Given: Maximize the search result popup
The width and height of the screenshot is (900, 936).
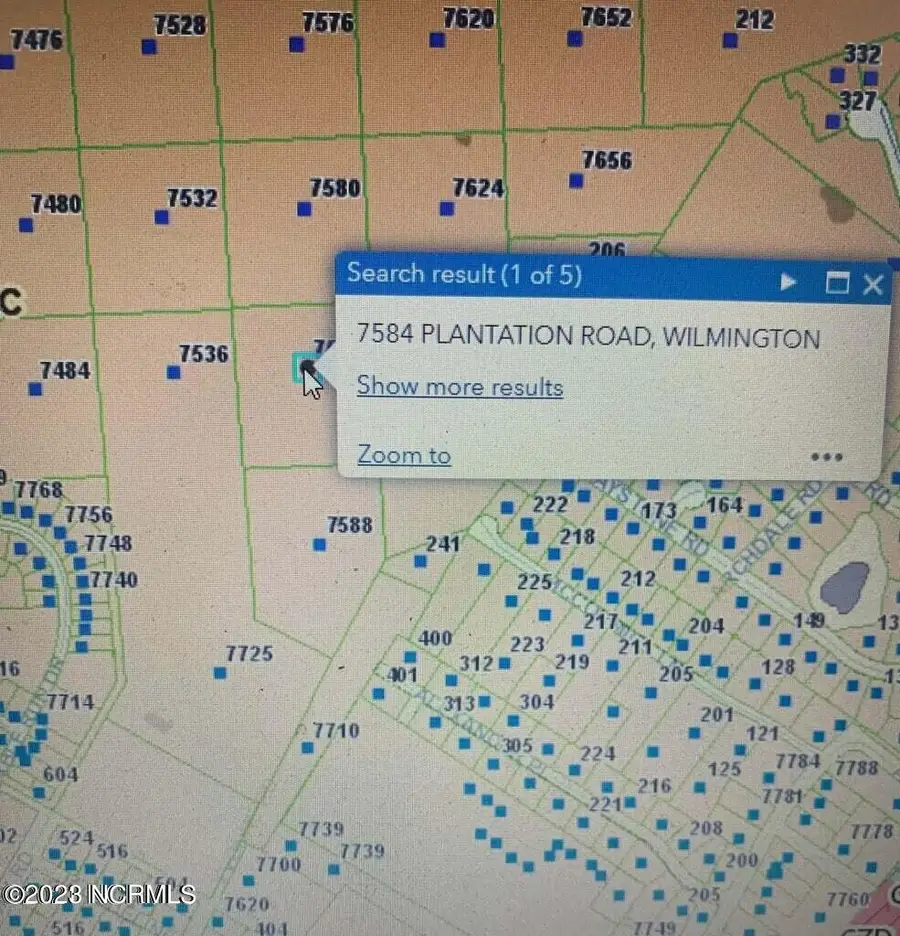Looking at the screenshot, I should tap(837, 283).
